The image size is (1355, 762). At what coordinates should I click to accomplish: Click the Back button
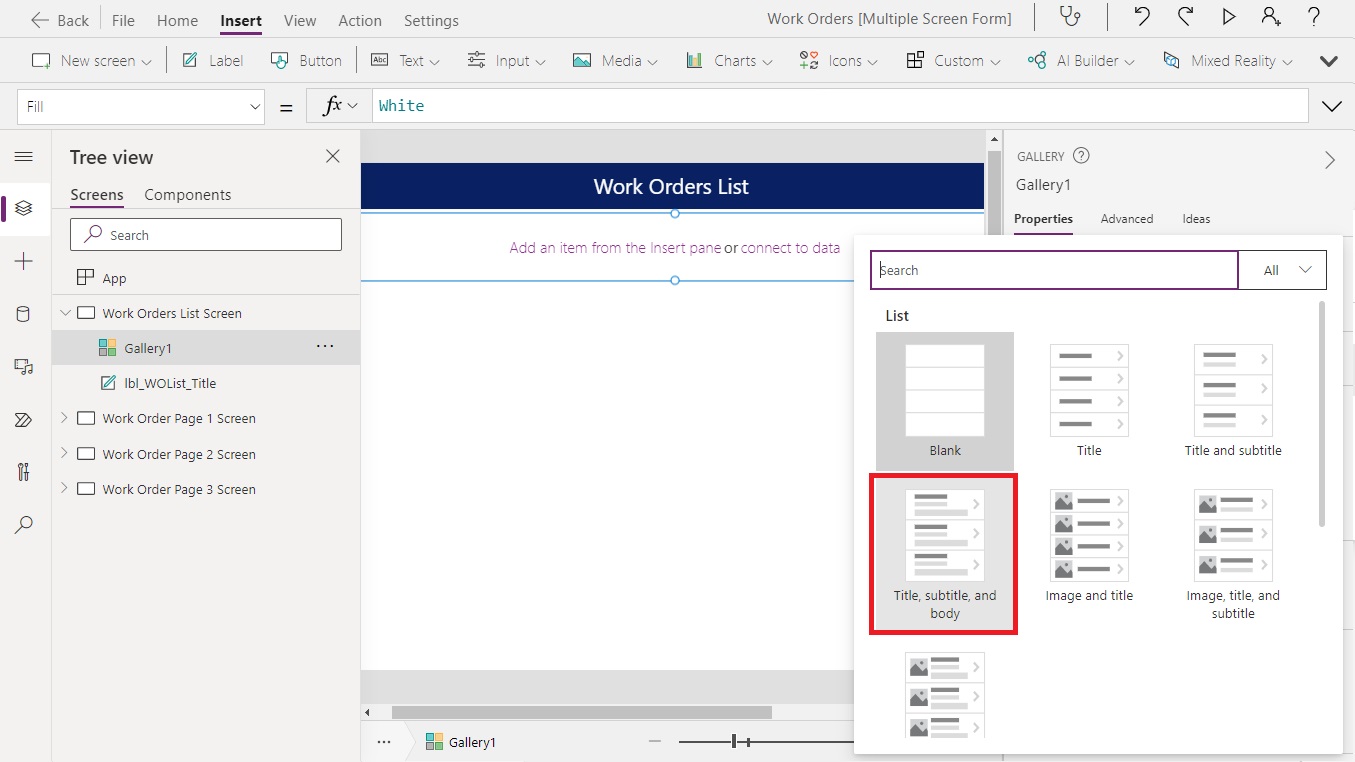[58, 19]
